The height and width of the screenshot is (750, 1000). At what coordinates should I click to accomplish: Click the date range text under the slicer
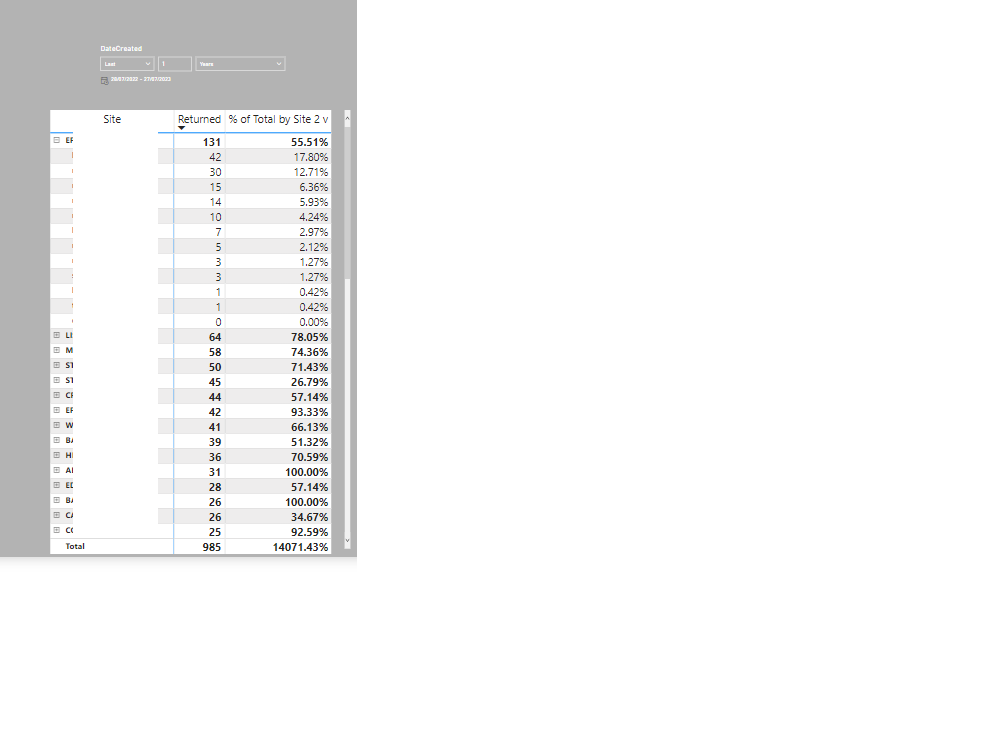pos(141,79)
